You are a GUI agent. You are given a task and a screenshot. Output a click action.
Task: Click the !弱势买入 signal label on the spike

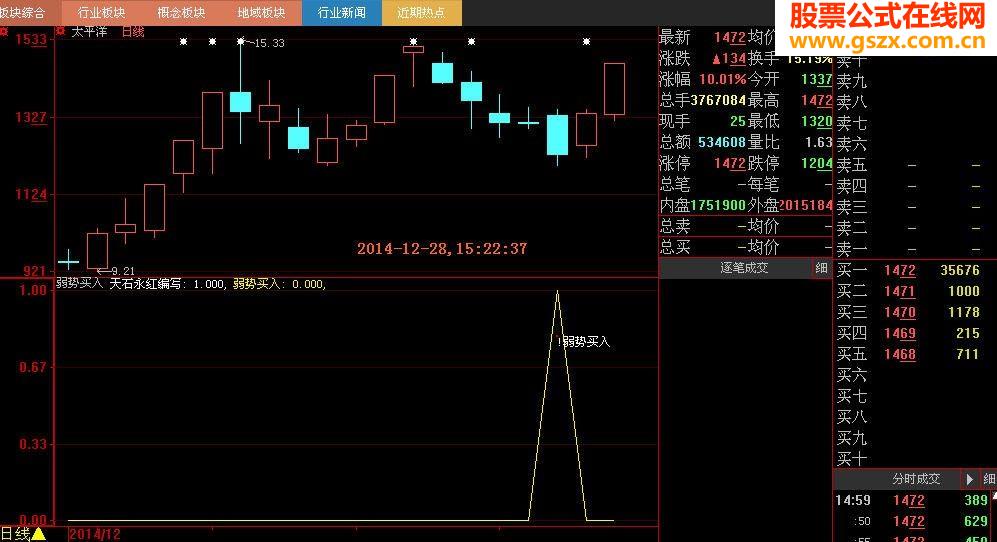click(584, 342)
